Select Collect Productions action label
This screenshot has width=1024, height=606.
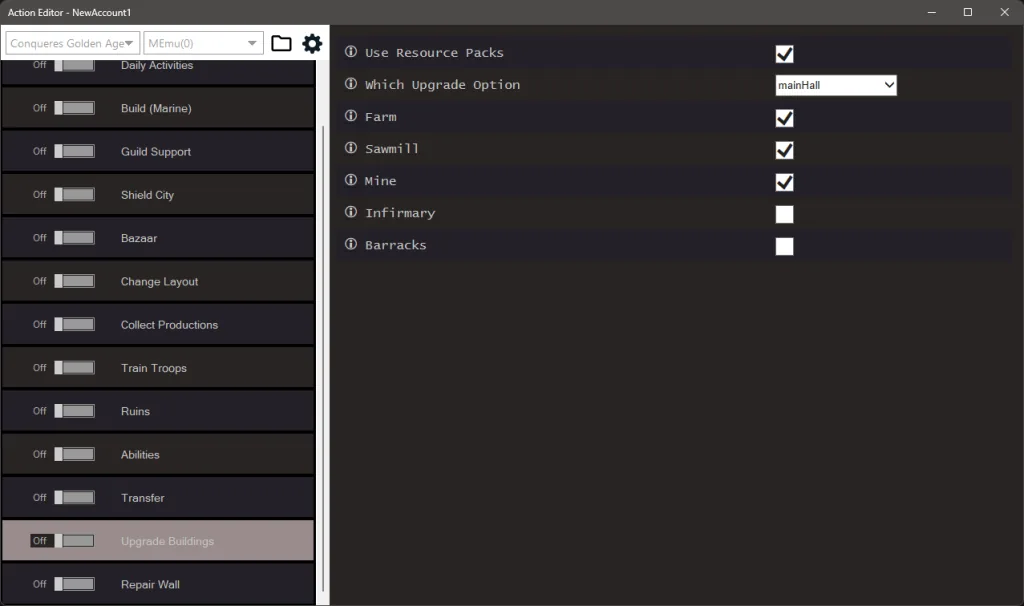[x=169, y=325]
